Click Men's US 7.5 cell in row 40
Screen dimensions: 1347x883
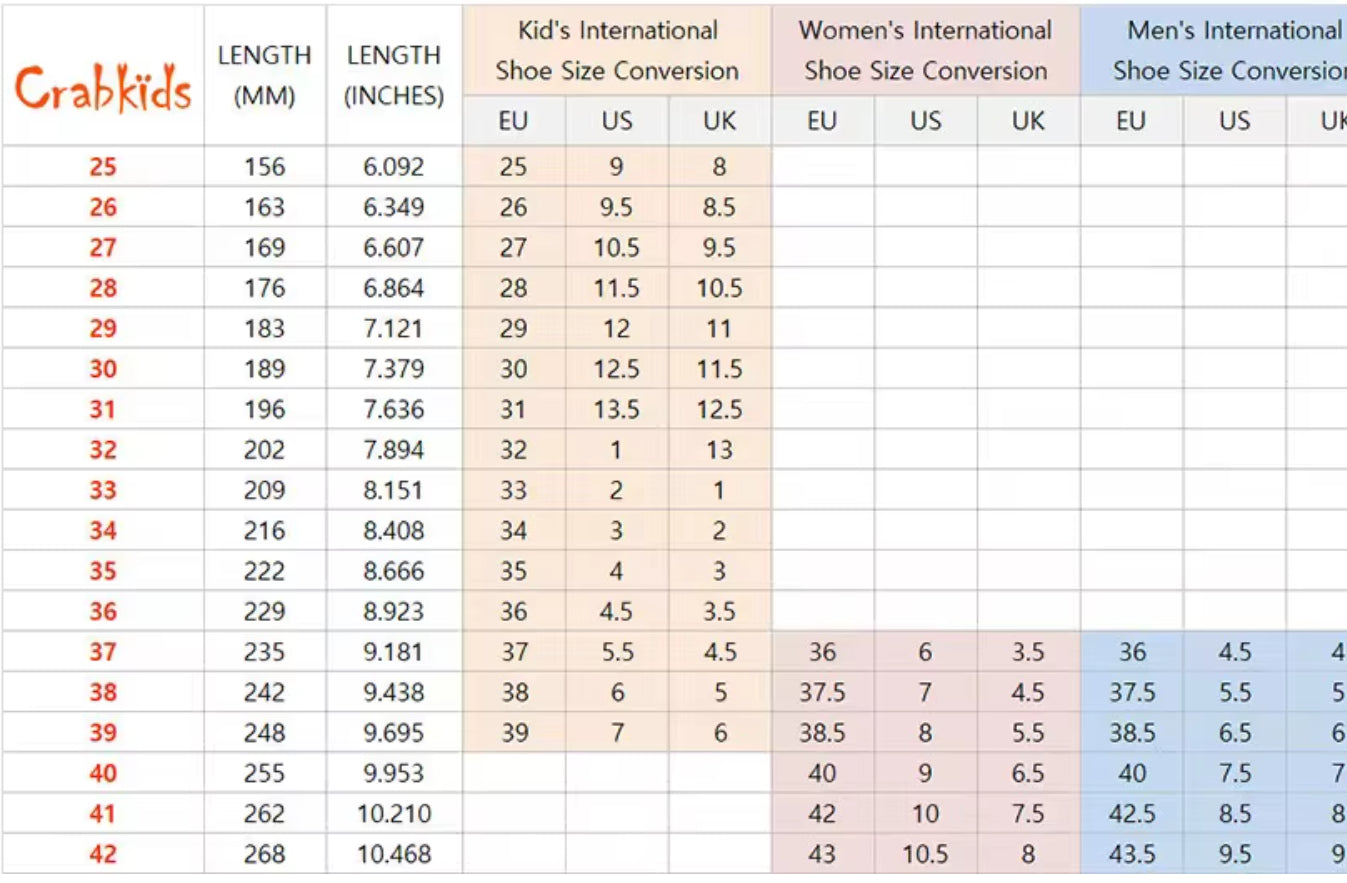1235,773
